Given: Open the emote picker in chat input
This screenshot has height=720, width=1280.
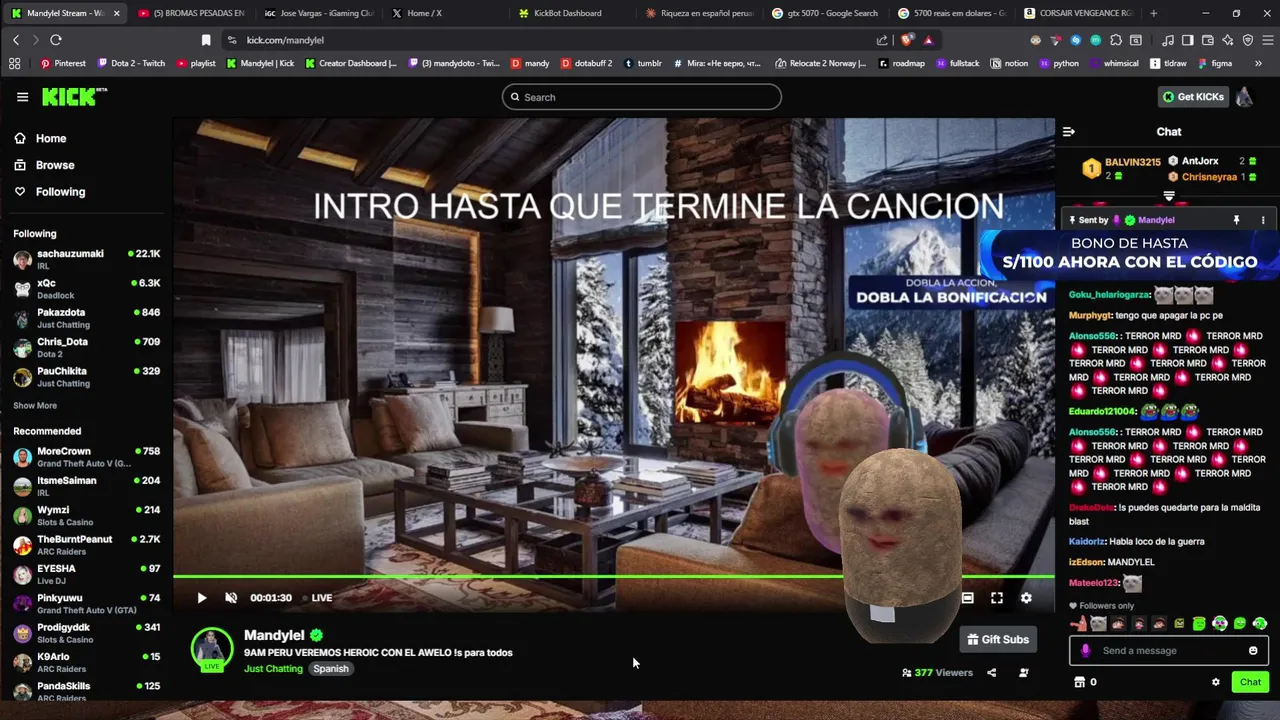Looking at the screenshot, I should point(1253,651).
